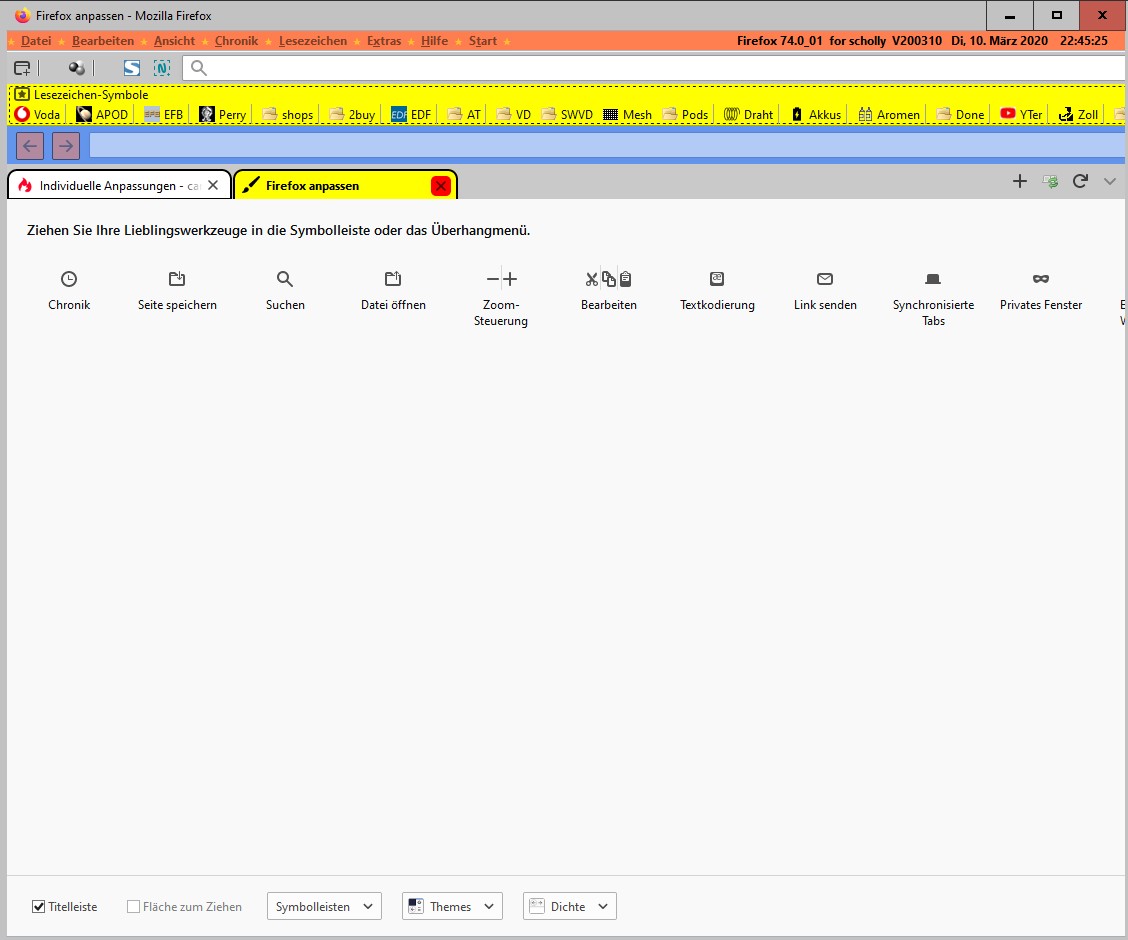Select the Seite speichern icon
The width and height of the screenshot is (1128, 940).
(x=177, y=279)
